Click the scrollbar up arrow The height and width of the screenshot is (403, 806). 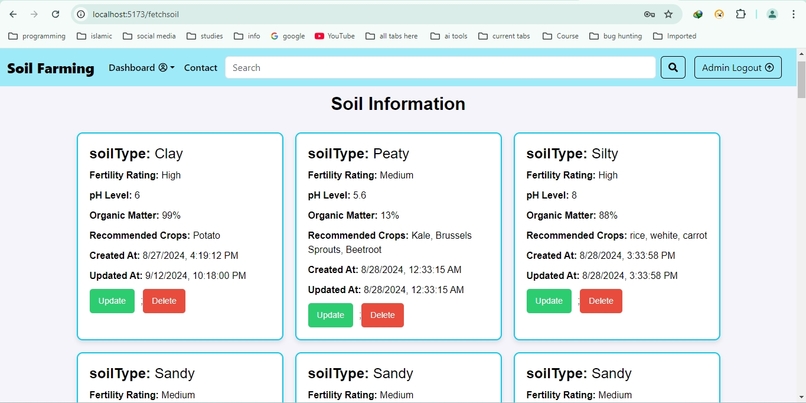(801, 53)
